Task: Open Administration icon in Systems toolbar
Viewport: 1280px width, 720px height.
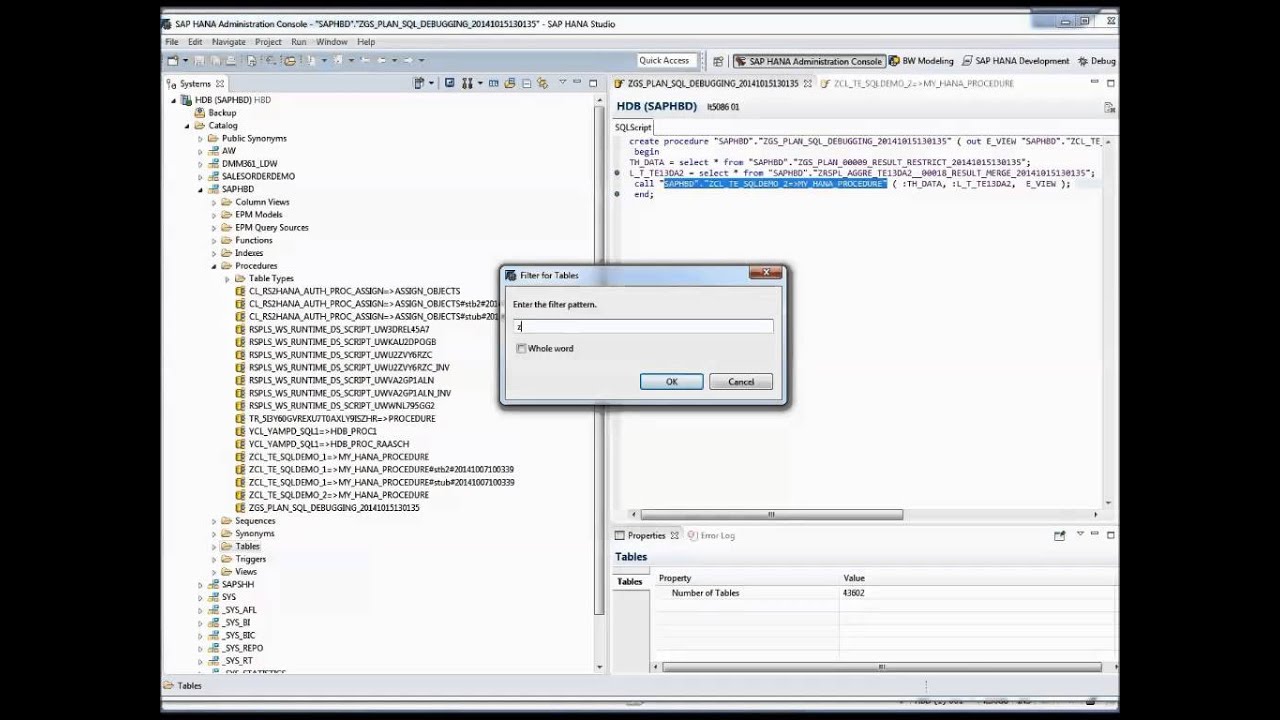Action: click(x=450, y=84)
